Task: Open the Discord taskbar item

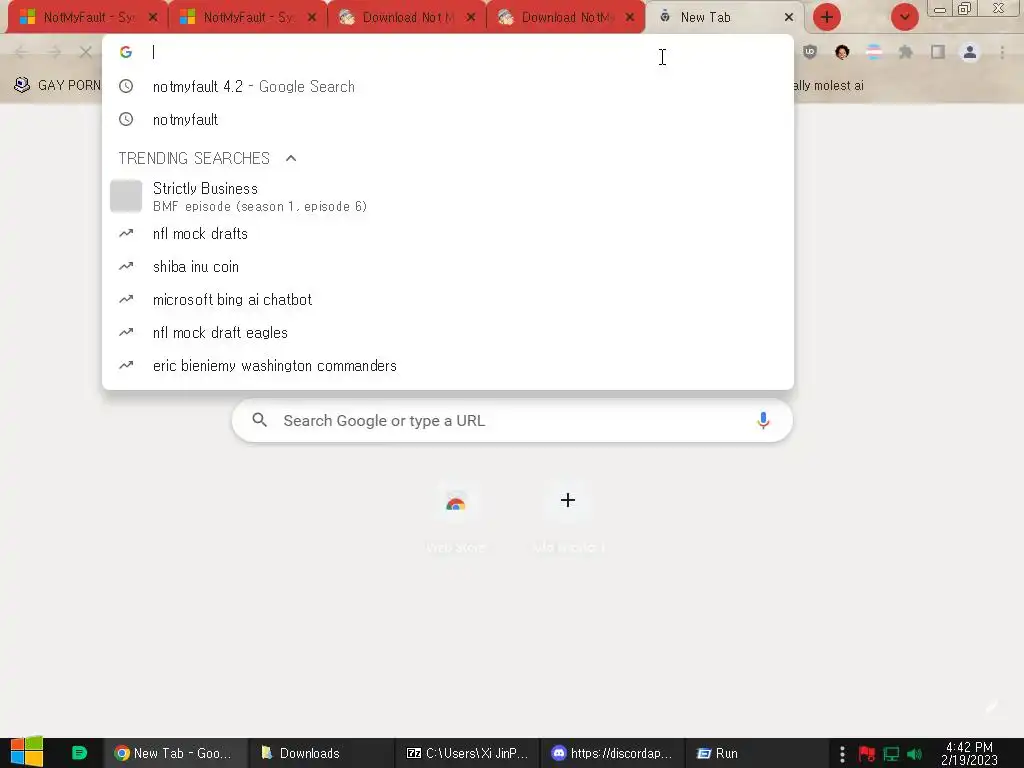Action: tap(614, 753)
